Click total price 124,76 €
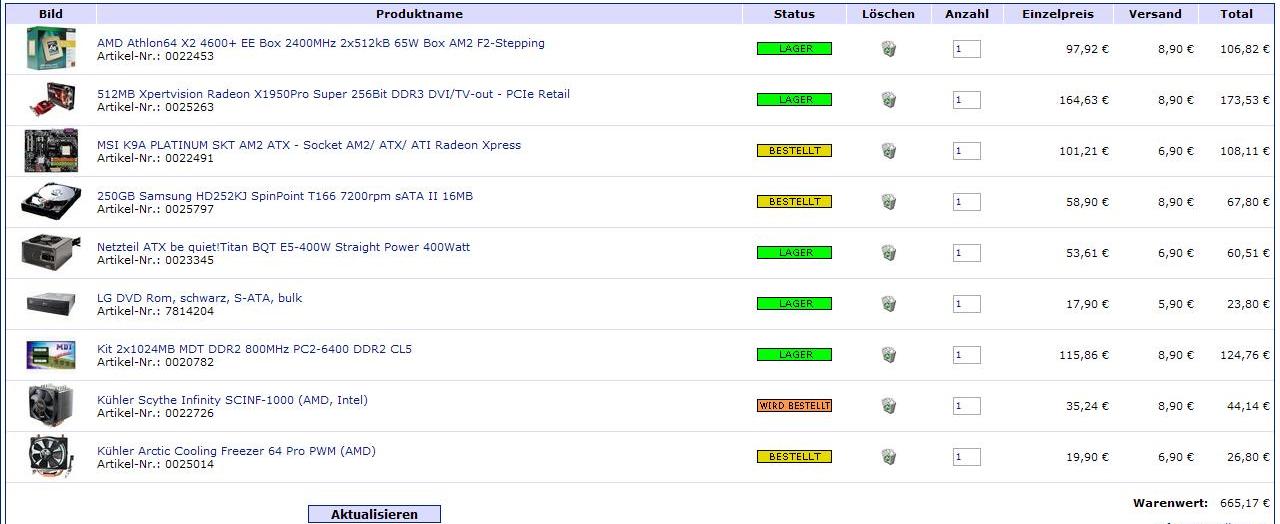The height and width of the screenshot is (524, 1280). (x=1245, y=355)
